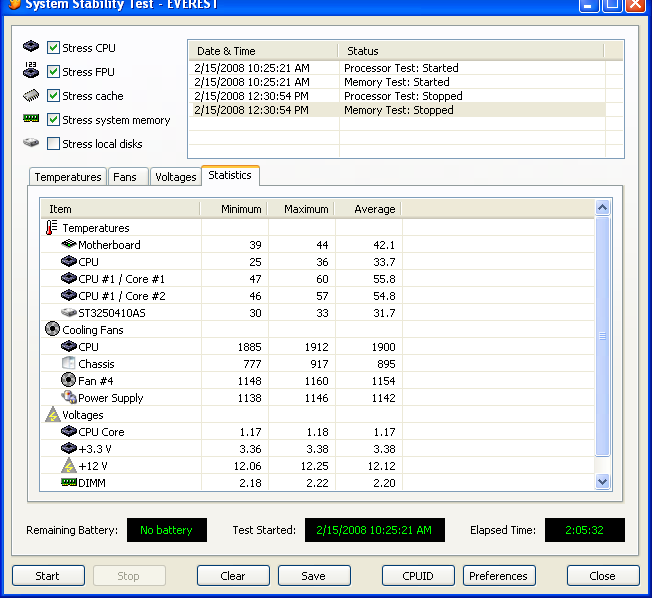Open the Fans tab
This screenshot has height=598, width=652.
[x=128, y=177]
